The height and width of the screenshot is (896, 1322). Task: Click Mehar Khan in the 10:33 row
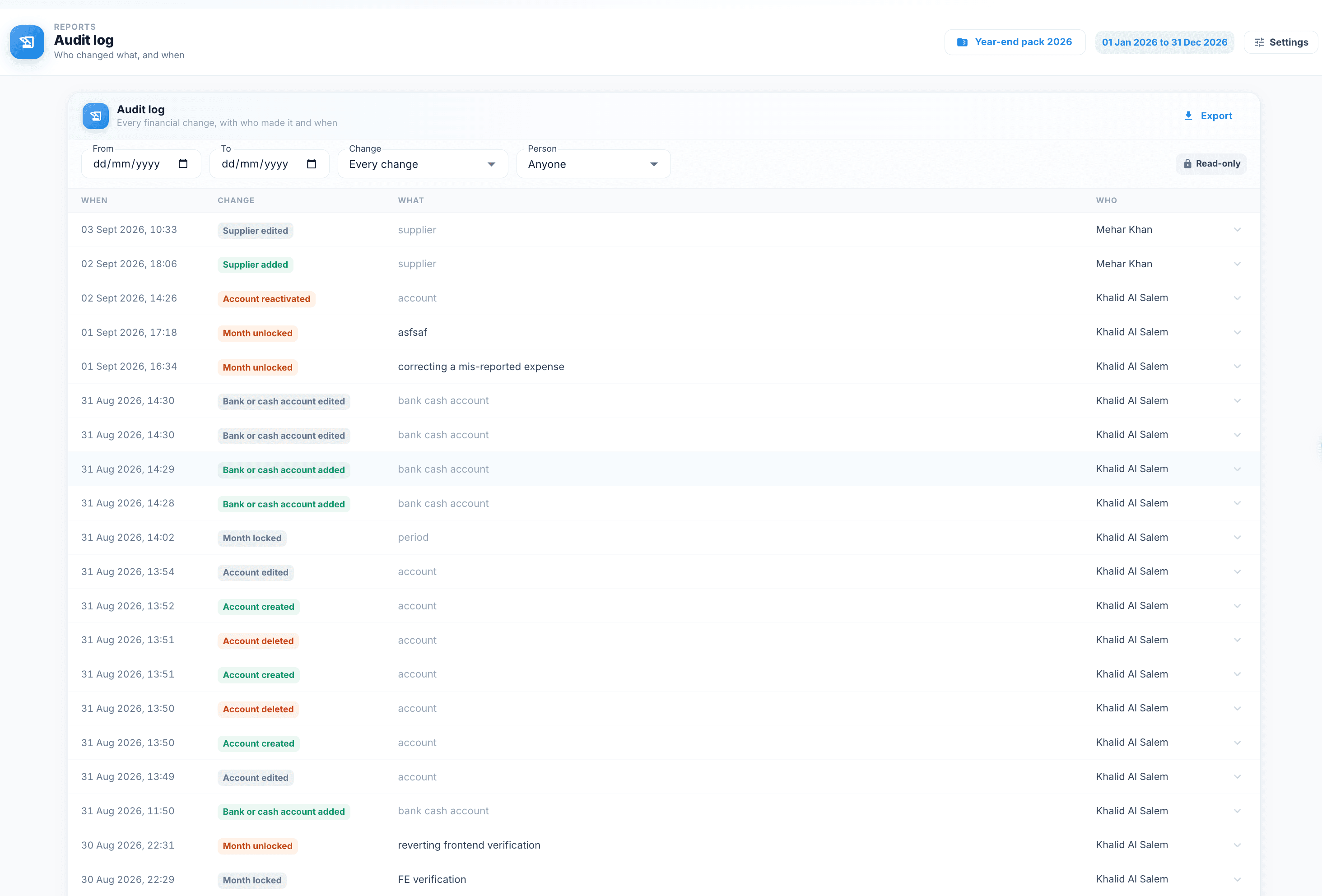(x=1124, y=230)
